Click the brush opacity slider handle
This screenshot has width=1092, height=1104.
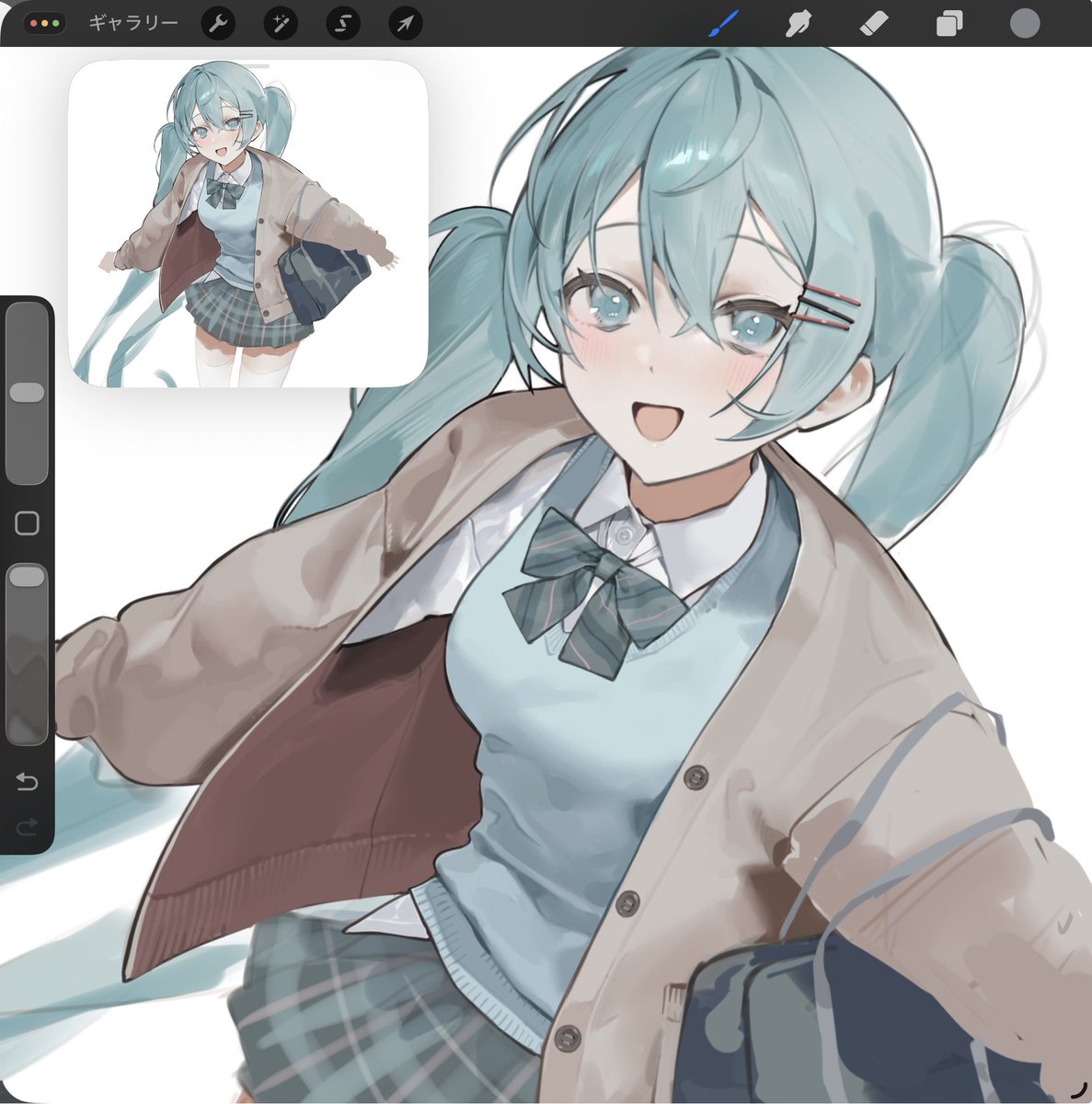click(27, 577)
